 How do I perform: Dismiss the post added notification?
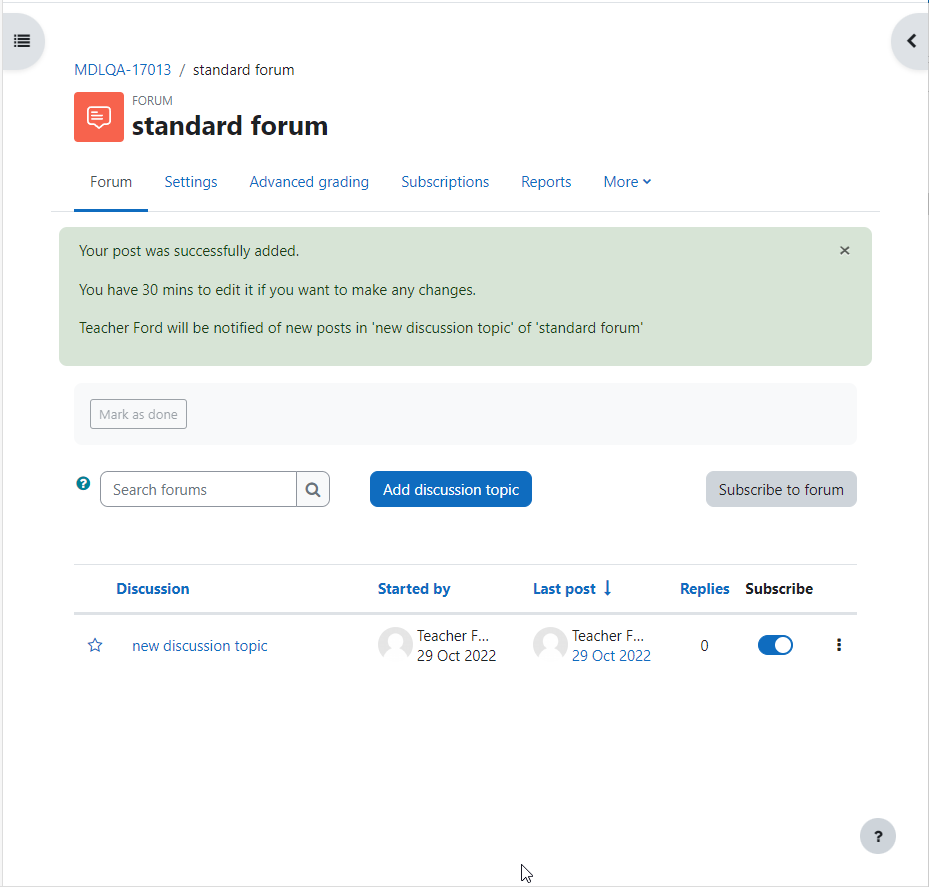pyautogui.click(x=844, y=251)
